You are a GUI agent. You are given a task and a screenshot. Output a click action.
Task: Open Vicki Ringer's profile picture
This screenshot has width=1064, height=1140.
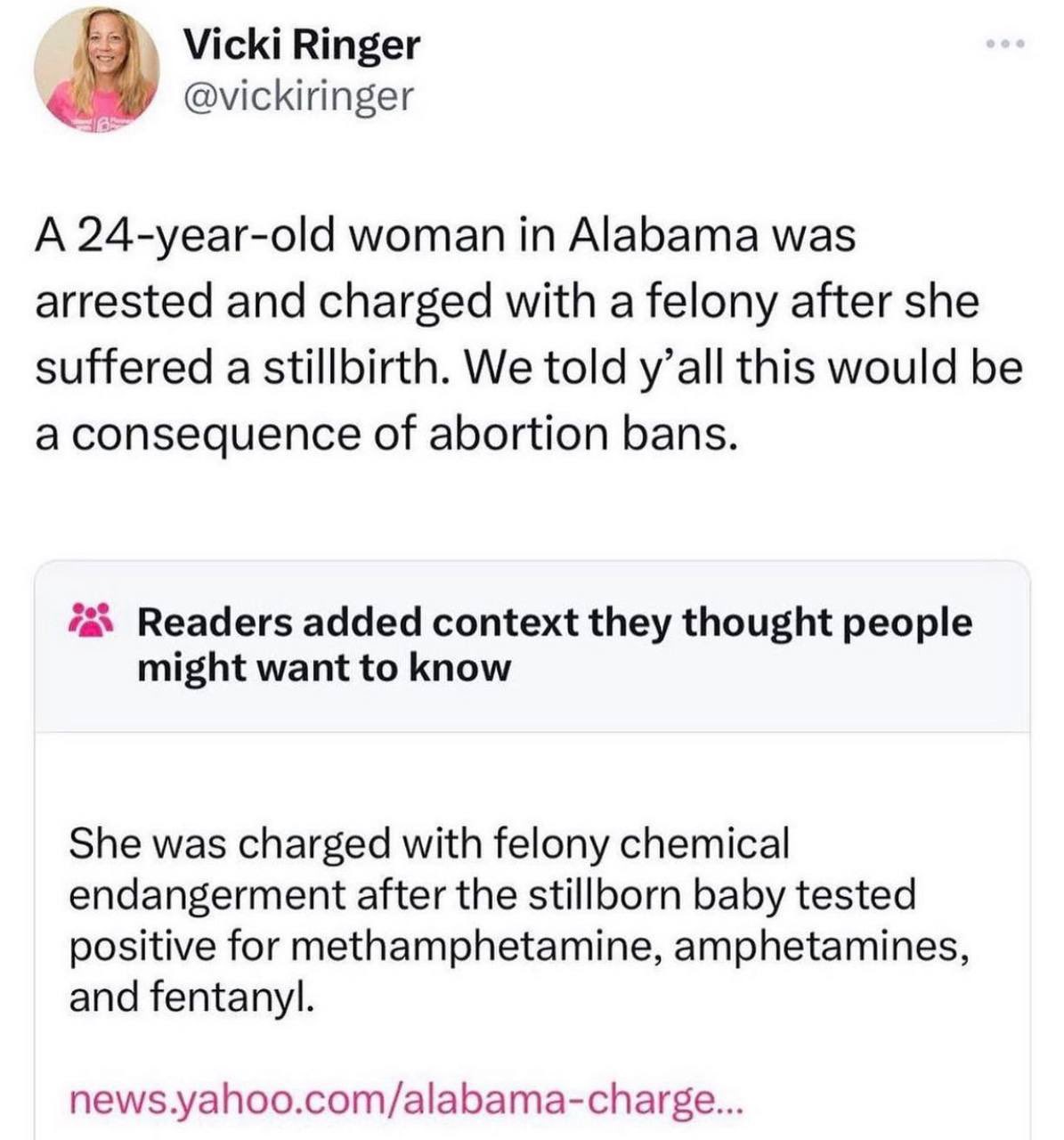click(x=96, y=69)
